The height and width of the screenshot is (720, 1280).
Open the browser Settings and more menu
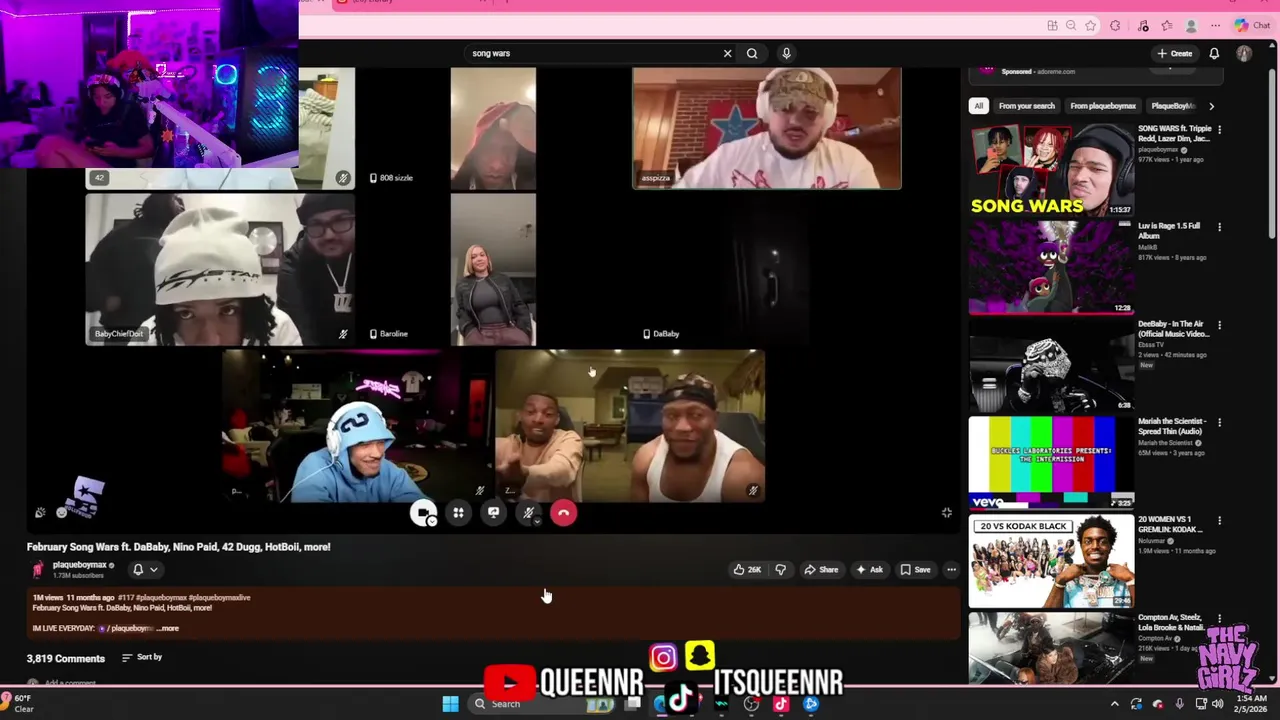point(1216,26)
